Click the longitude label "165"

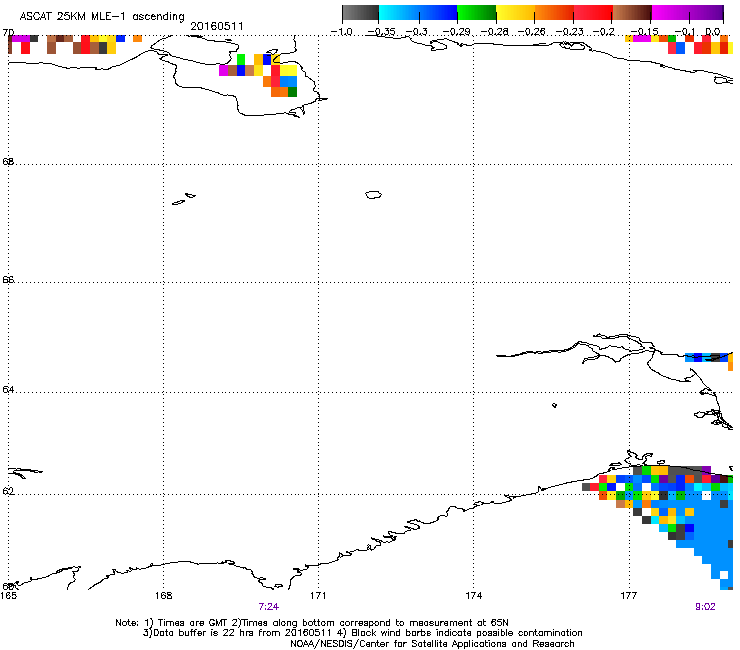[x=8, y=596]
